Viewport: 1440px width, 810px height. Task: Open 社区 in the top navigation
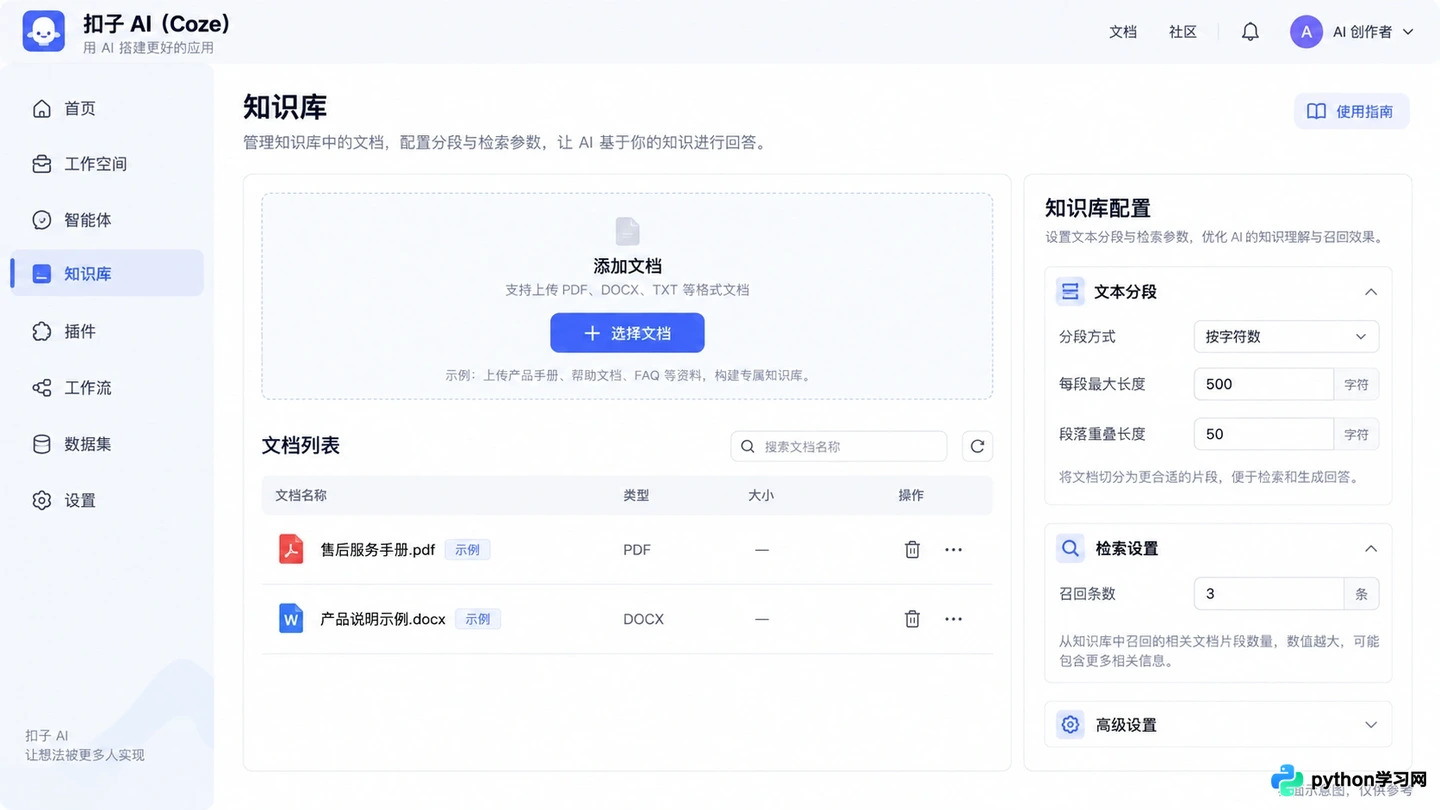coord(1183,32)
